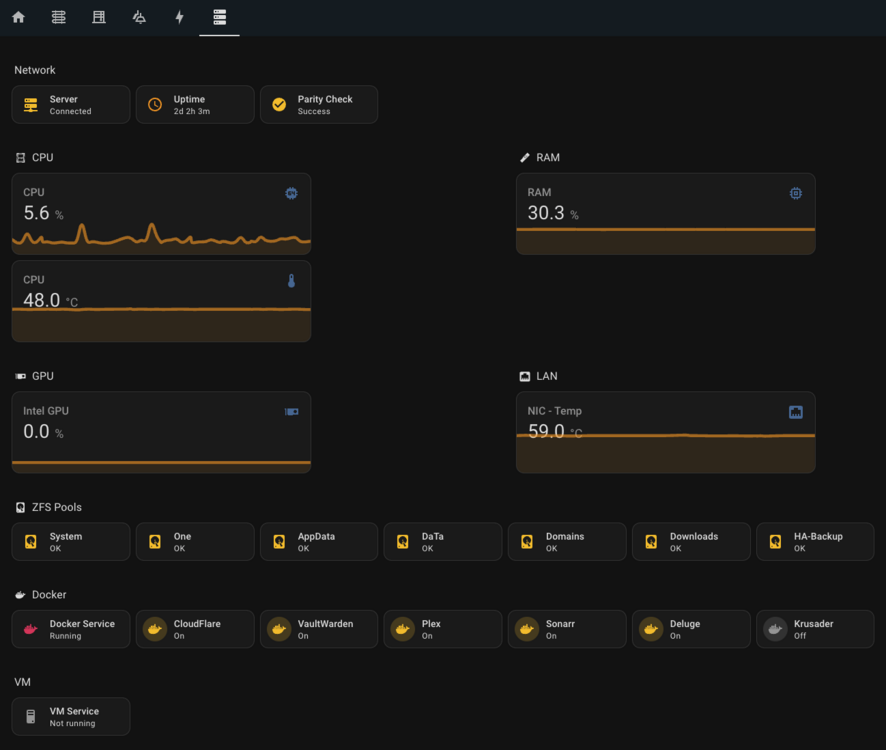Toggle the CloudFlare docker container
Image resolution: width=886 pixels, height=750 pixels.
[x=195, y=629]
